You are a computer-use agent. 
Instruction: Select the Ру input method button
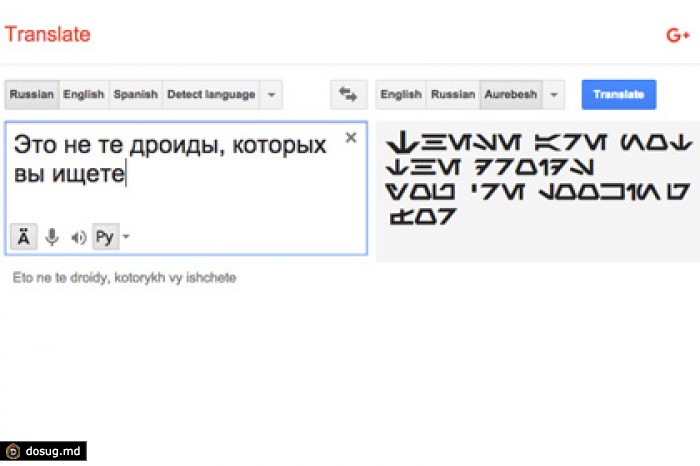(105, 237)
